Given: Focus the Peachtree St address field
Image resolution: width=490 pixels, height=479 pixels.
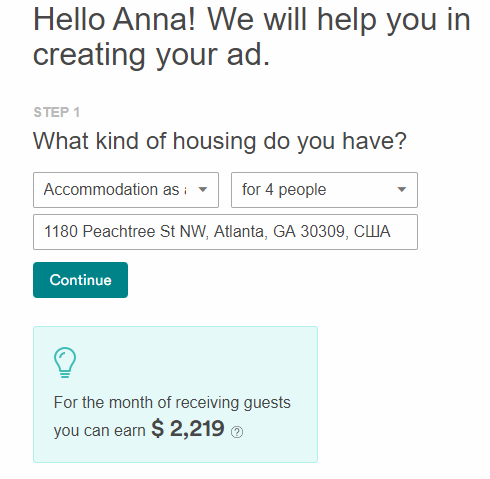Looking at the screenshot, I should (x=225, y=232).
